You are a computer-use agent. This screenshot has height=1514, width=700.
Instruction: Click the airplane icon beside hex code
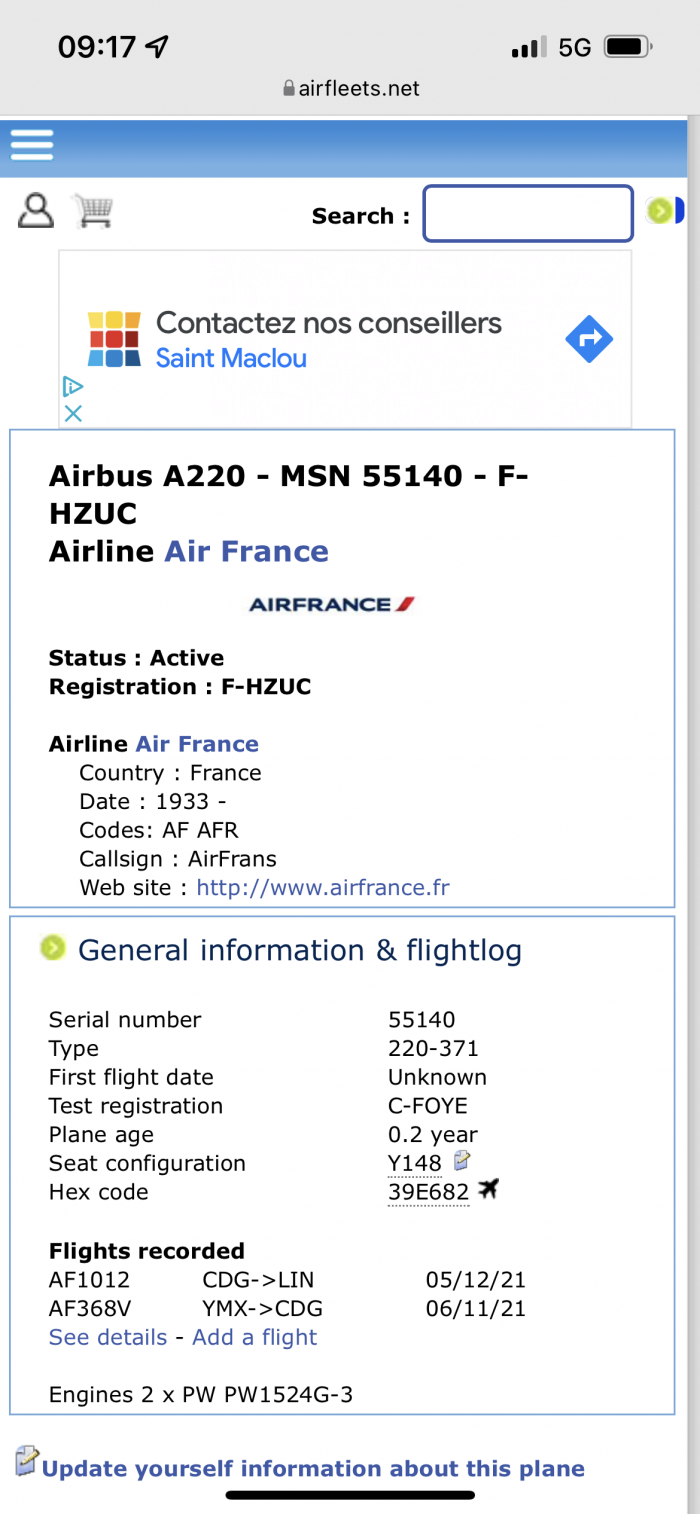click(x=488, y=1190)
